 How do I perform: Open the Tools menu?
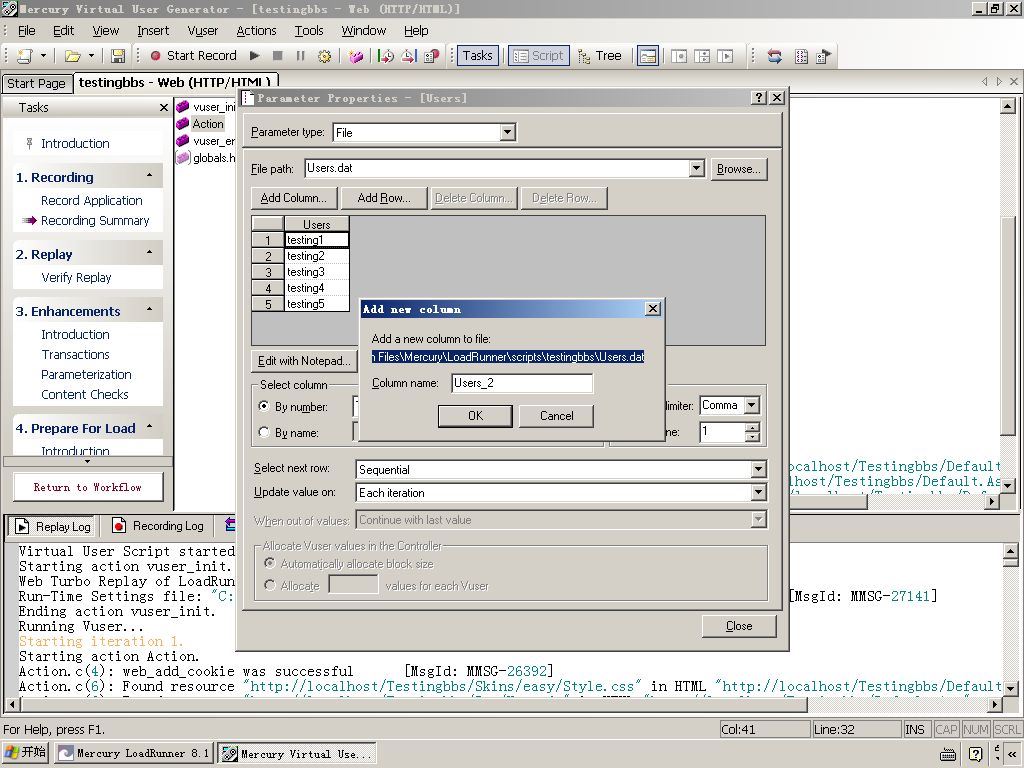pos(309,31)
